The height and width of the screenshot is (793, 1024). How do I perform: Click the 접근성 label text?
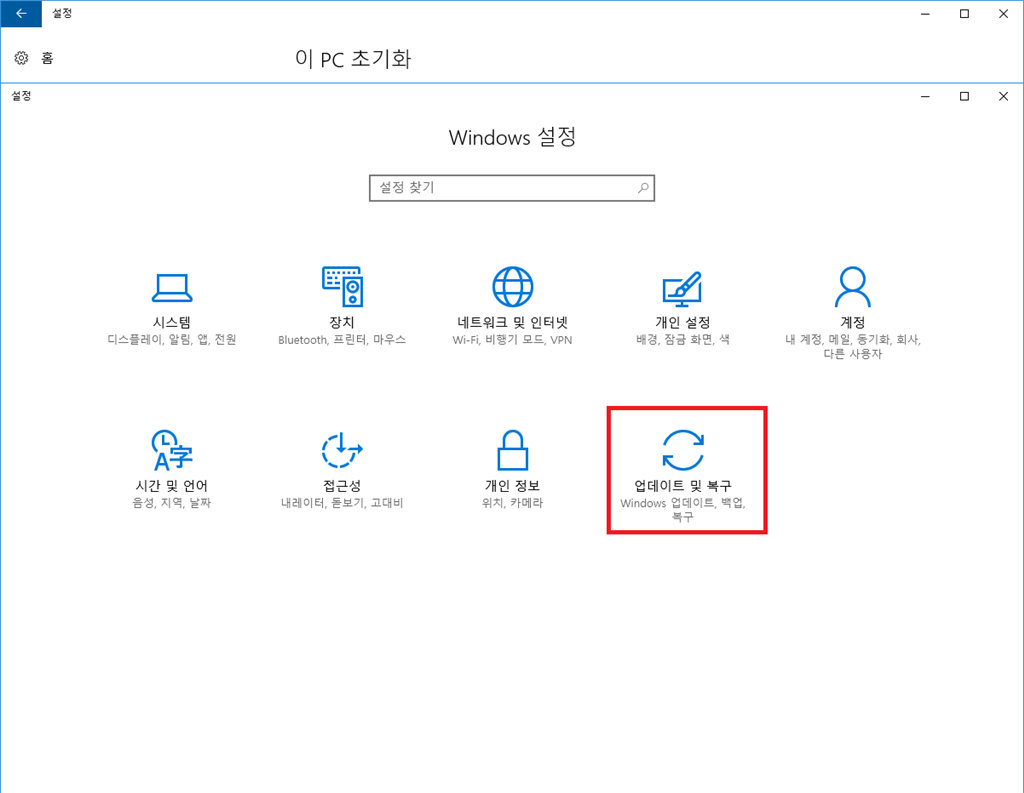[342, 485]
